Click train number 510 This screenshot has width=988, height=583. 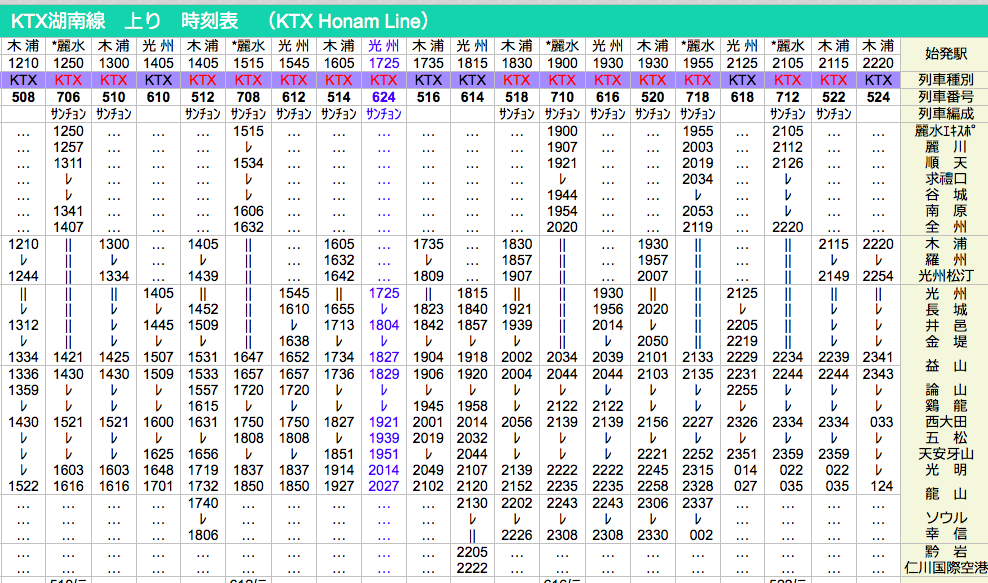click(x=113, y=97)
